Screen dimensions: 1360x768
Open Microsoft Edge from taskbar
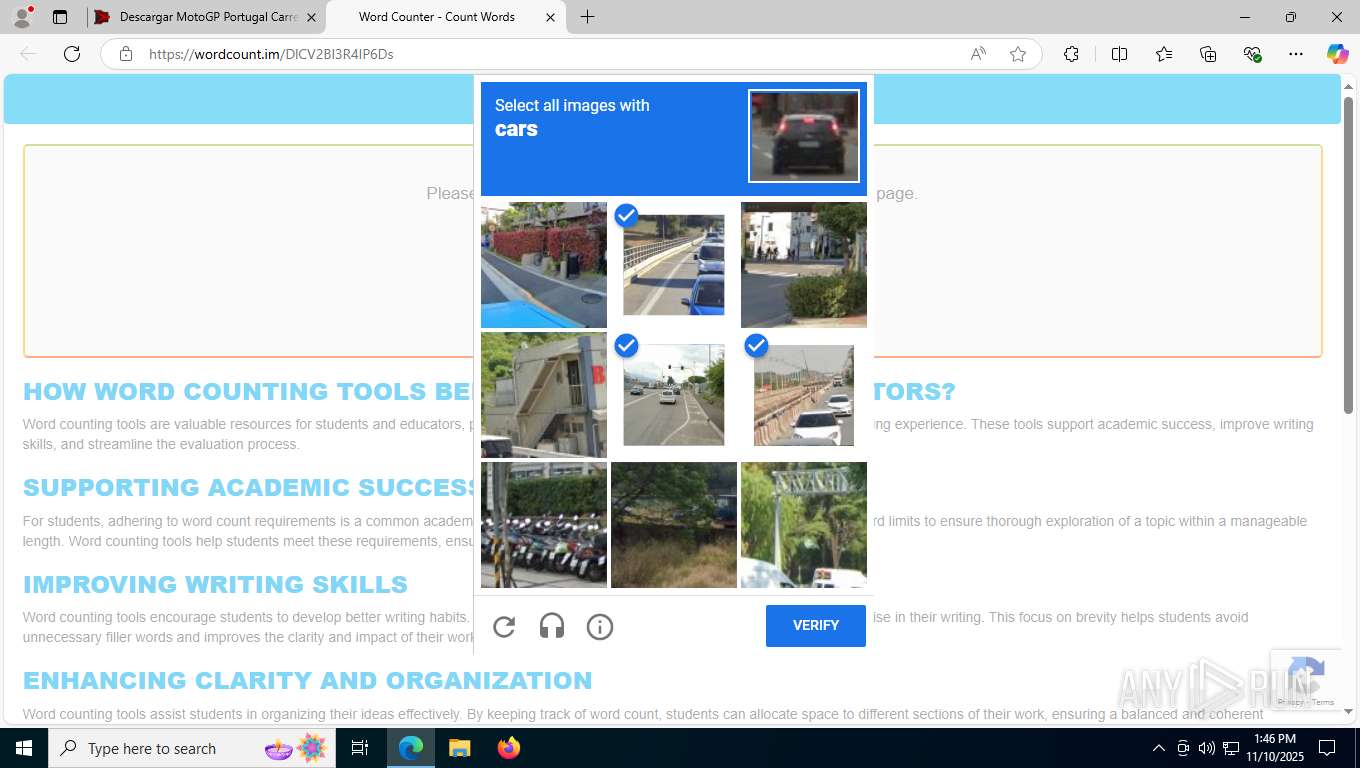pyautogui.click(x=411, y=748)
